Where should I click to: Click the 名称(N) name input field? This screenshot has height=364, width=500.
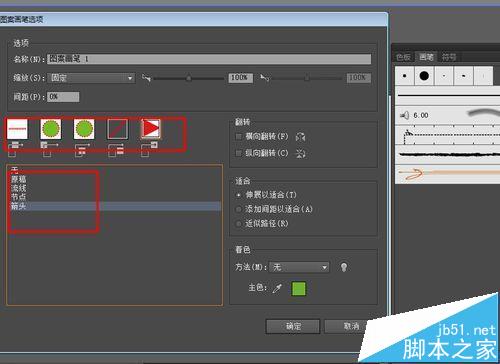[x=209, y=59]
